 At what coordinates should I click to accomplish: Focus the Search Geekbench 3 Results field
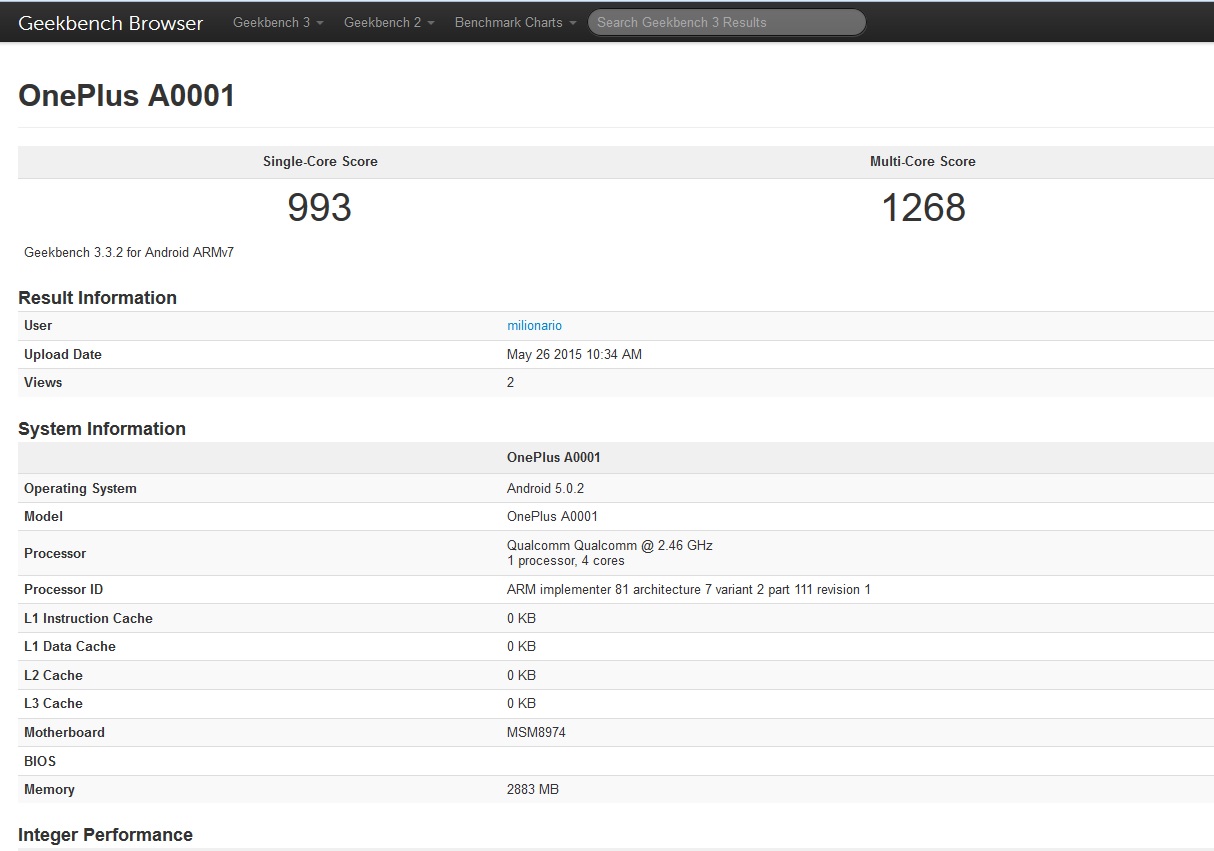coord(727,22)
